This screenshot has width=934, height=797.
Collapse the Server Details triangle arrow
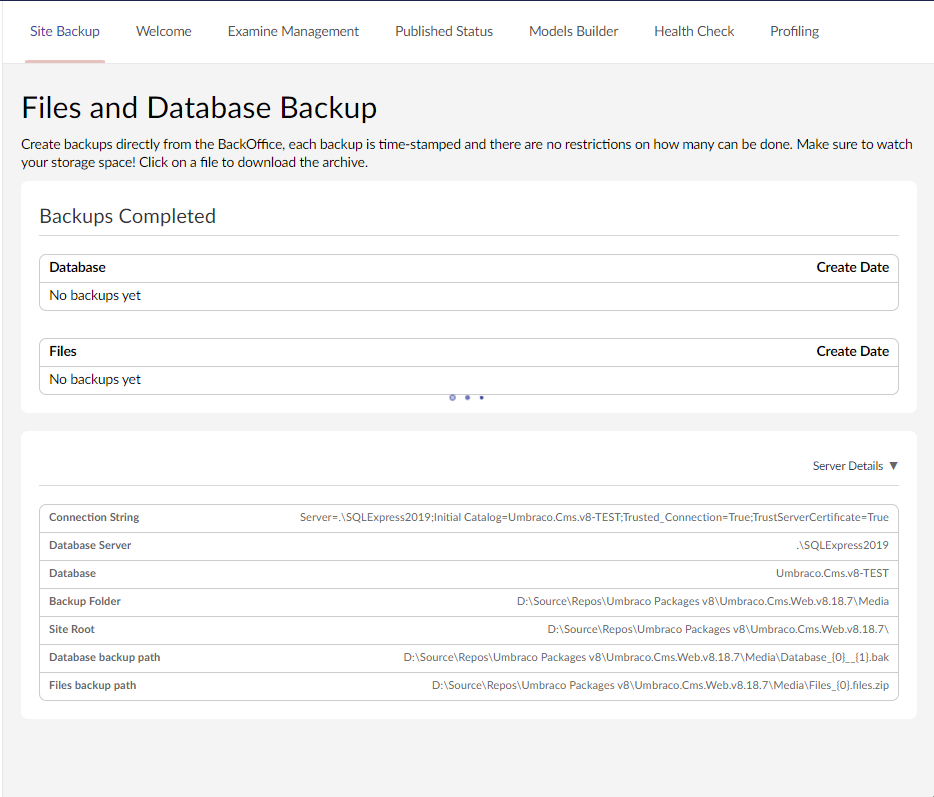pyautogui.click(x=893, y=466)
